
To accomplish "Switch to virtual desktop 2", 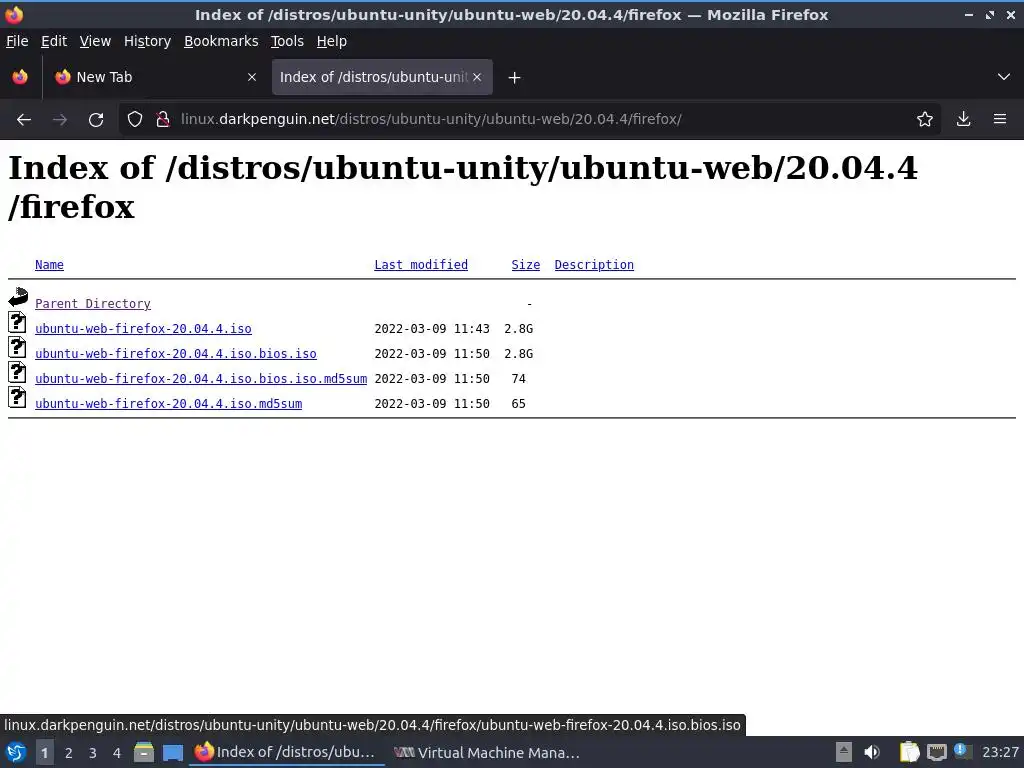I will pyautogui.click(x=69, y=753).
